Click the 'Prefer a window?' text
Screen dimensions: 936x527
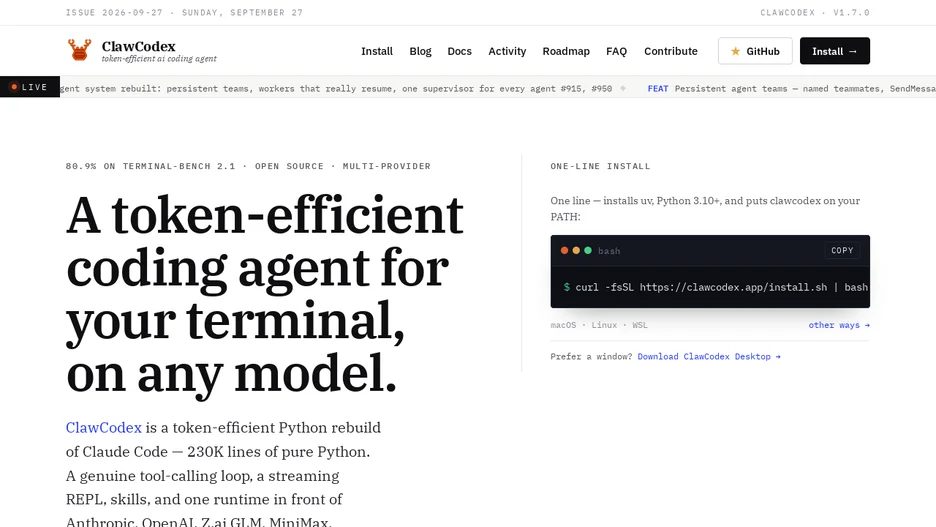(591, 356)
